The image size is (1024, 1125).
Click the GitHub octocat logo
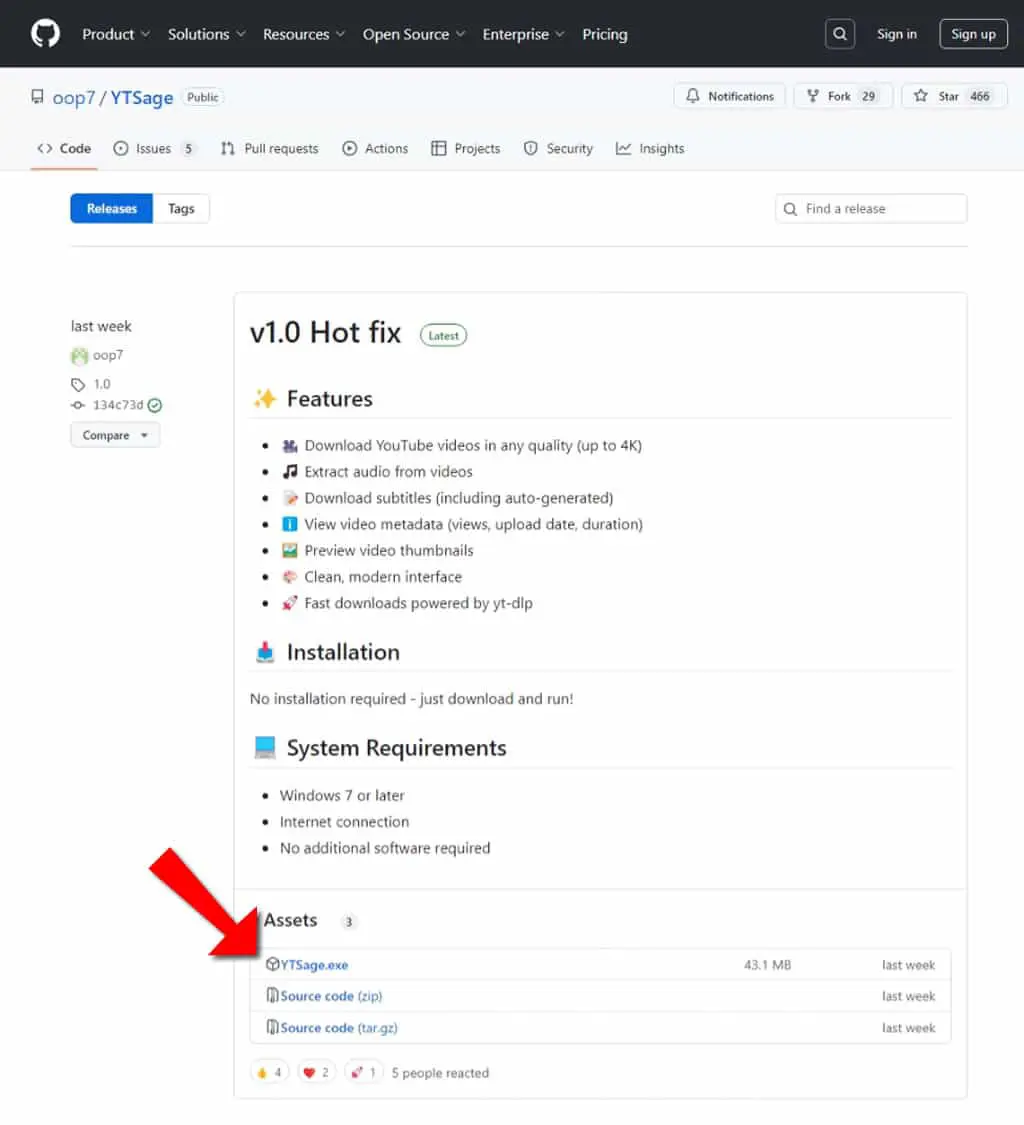(45, 34)
